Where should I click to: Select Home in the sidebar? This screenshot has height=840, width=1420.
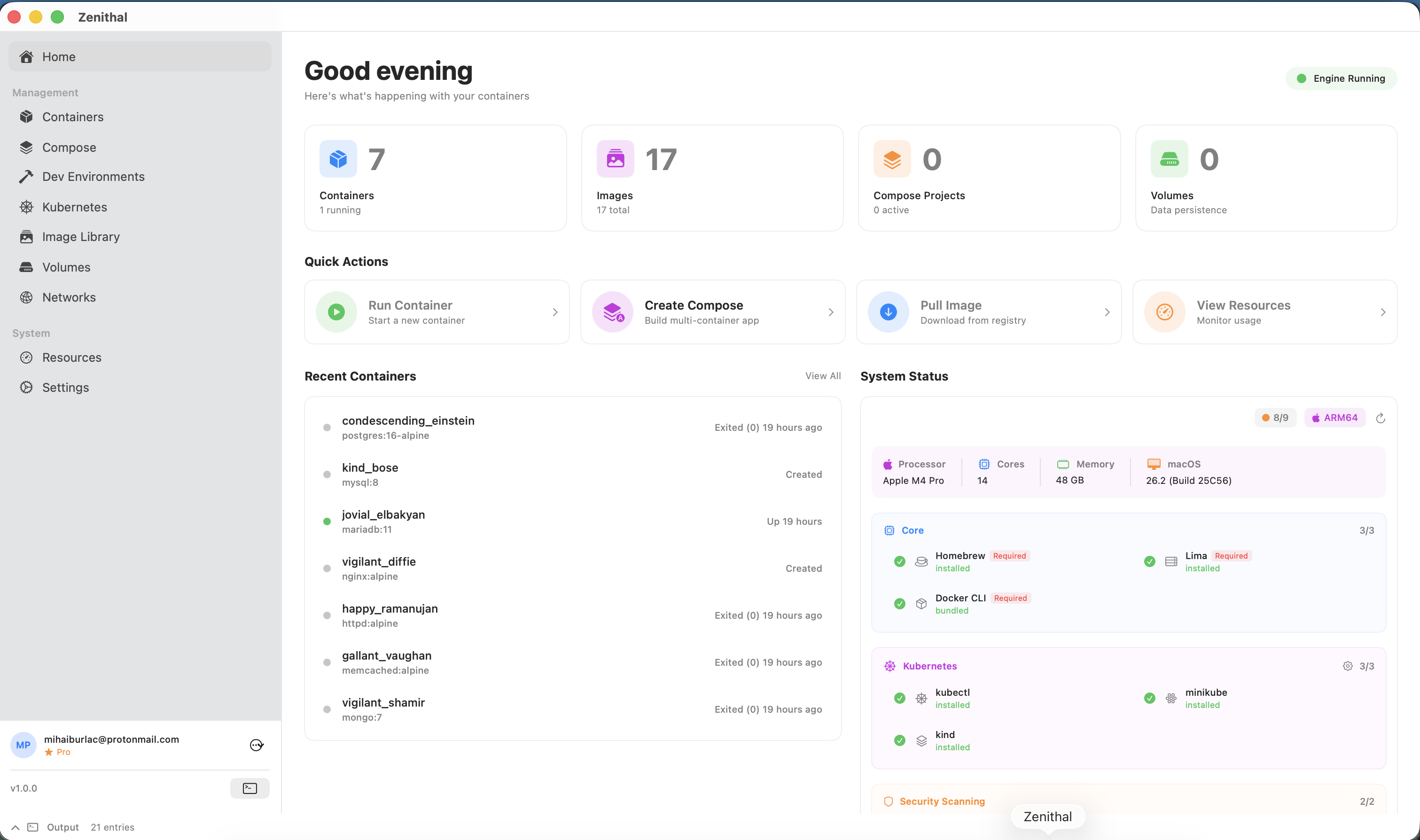59,56
